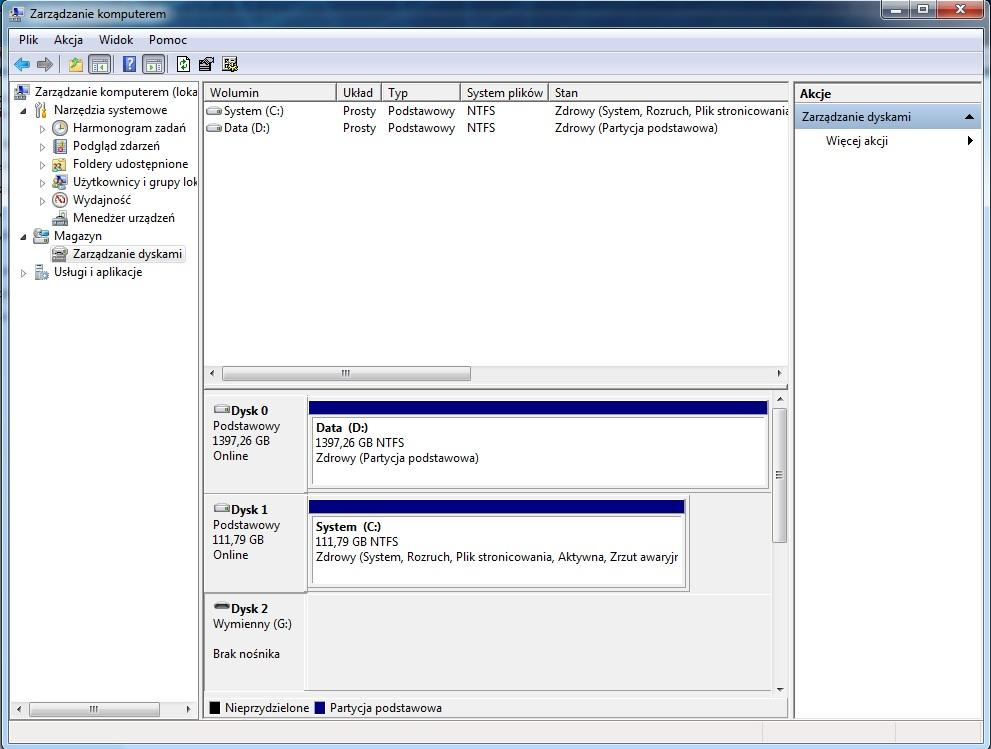Click the last toolbar icon with gear
This screenshot has height=749, width=991.
[229, 64]
